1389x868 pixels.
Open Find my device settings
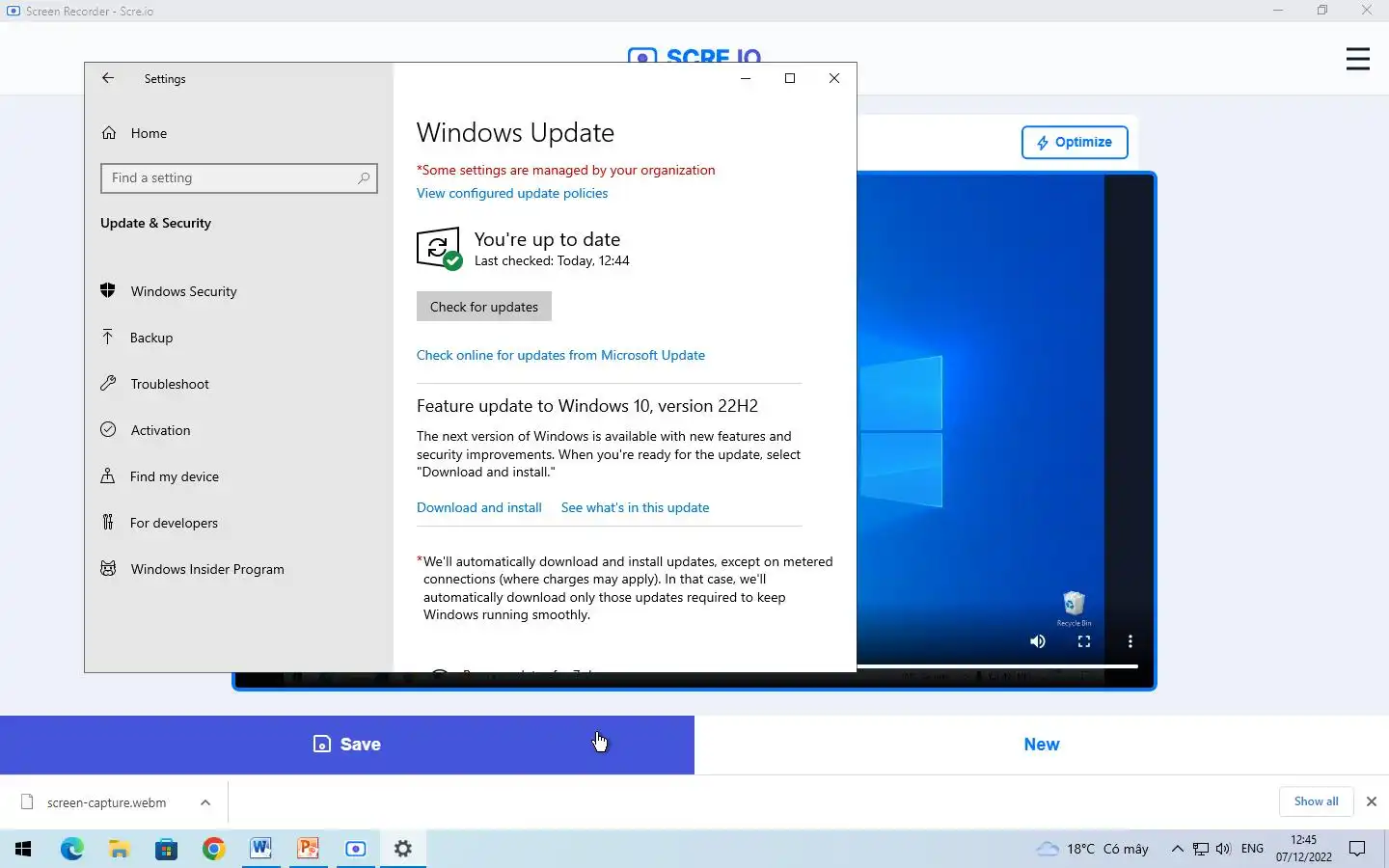coord(175,476)
